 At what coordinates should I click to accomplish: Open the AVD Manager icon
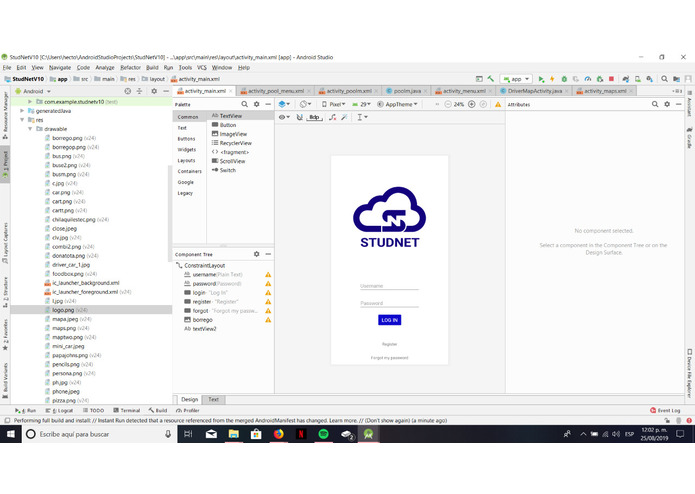coord(638,79)
